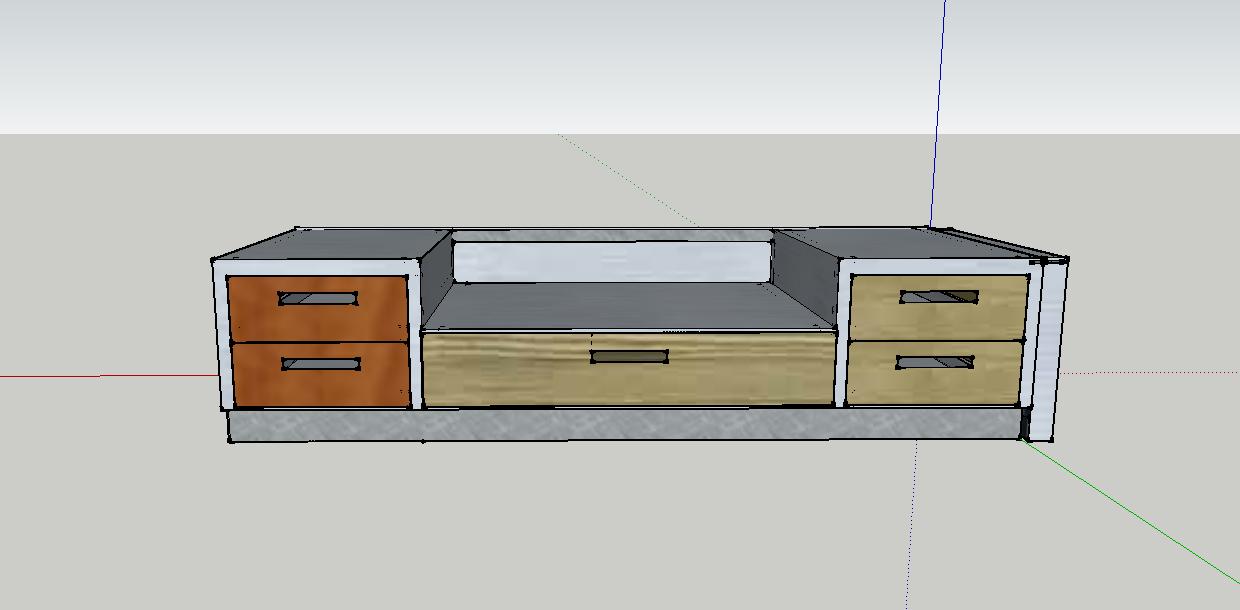The height and width of the screenshot is (610, 1240).
Task: Click the top-right beige drawer's handle cutout
Action: [x=938, y=296]
